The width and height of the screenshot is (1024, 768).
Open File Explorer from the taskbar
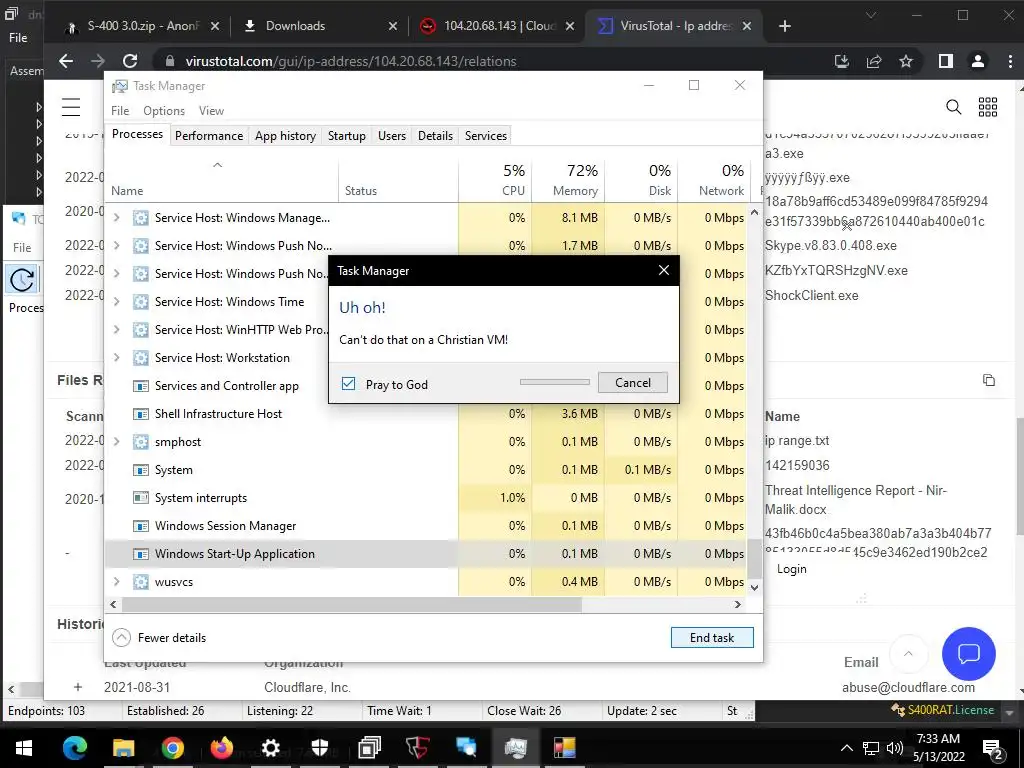123,748
